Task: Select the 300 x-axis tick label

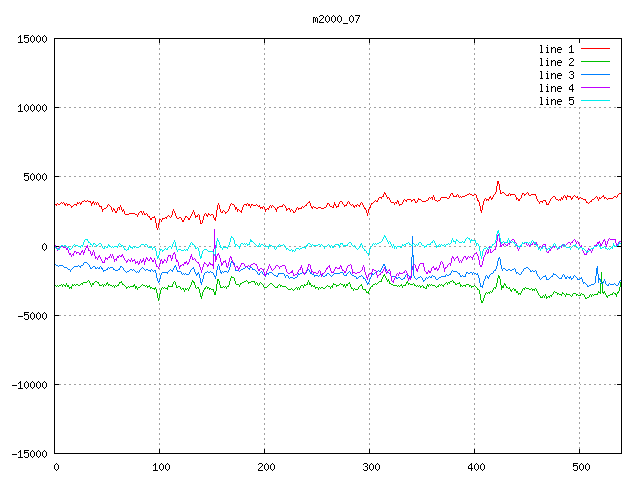Action: [x=370, y=467]
